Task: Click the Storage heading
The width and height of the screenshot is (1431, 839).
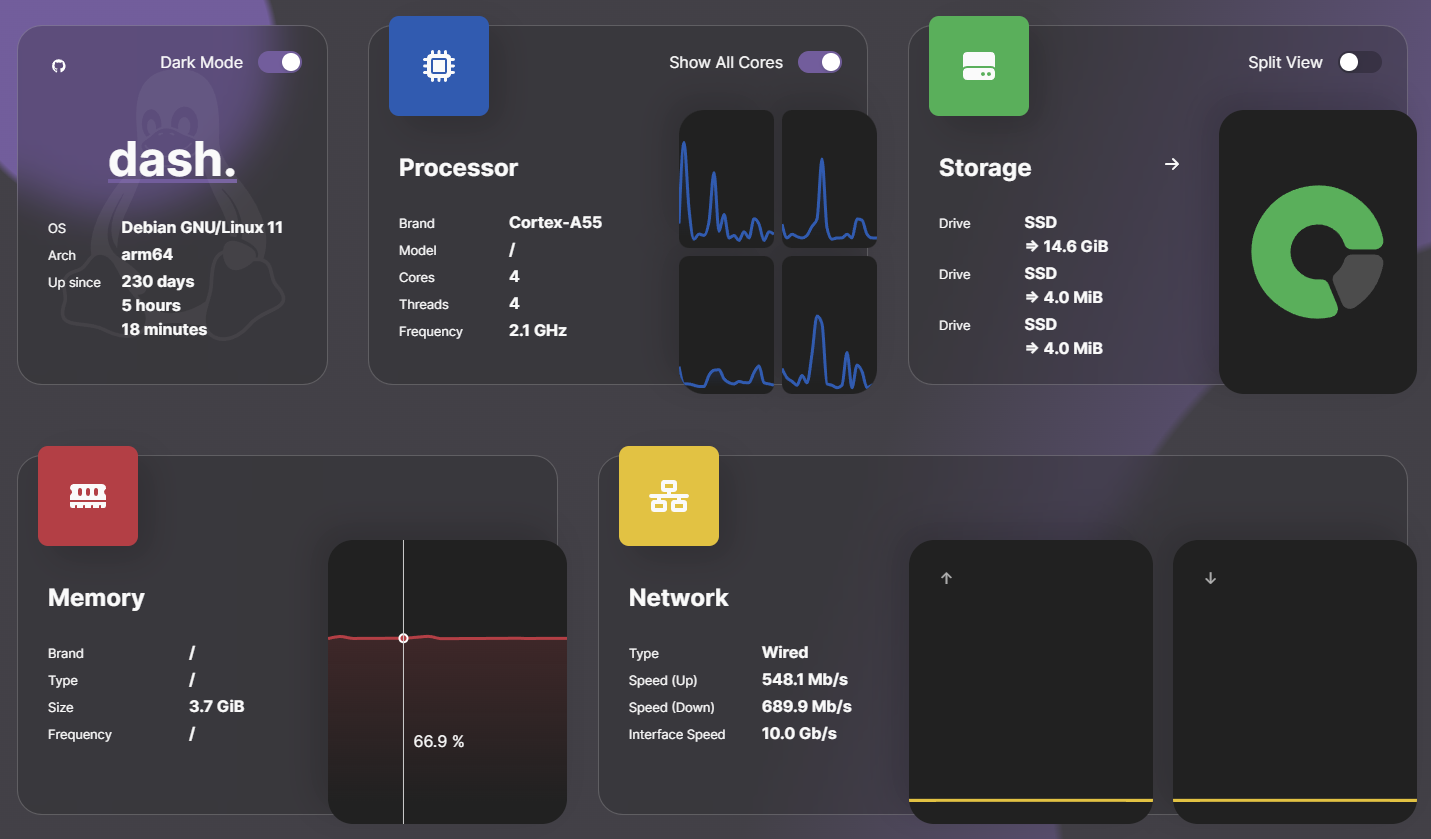Action: 985,168
